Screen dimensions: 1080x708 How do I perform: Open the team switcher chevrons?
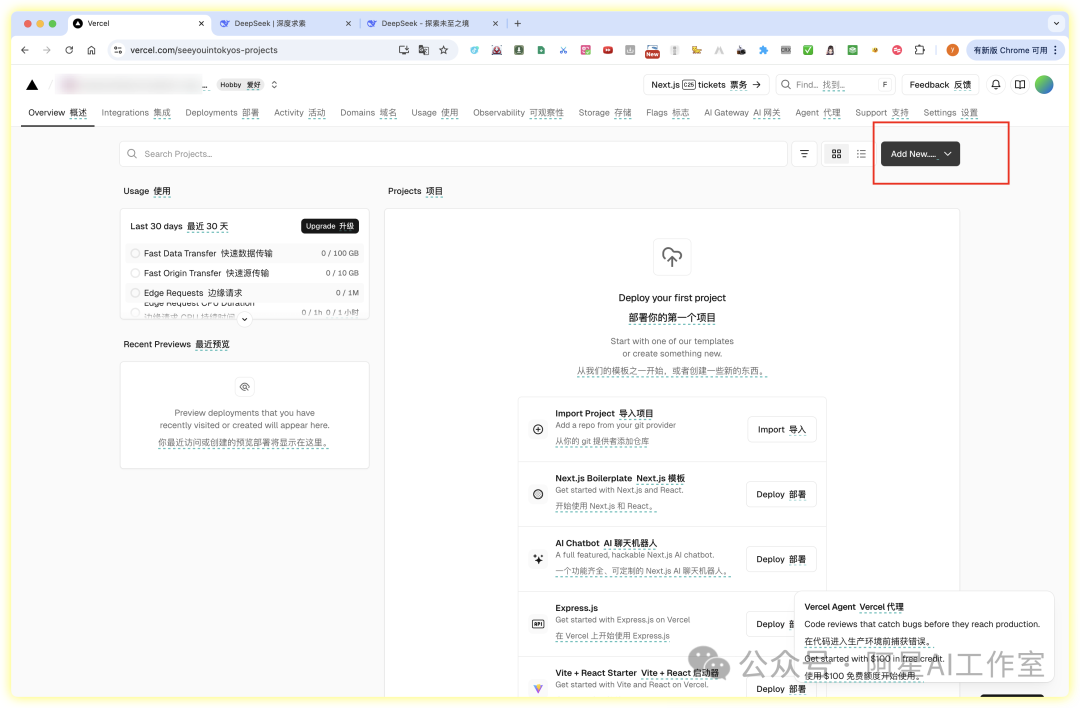[x=274, y=85]
